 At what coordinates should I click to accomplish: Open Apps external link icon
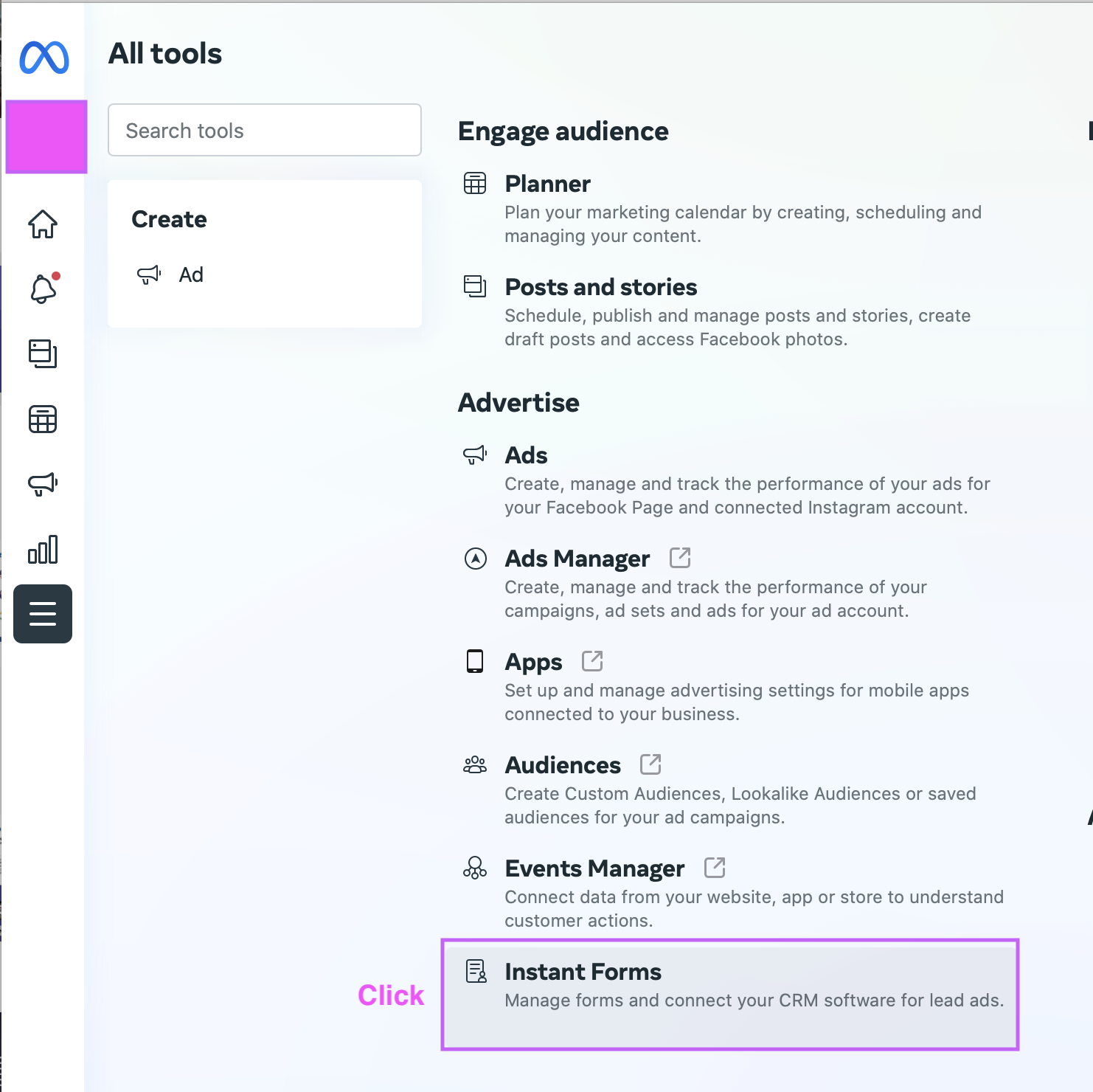pos(592,661)
